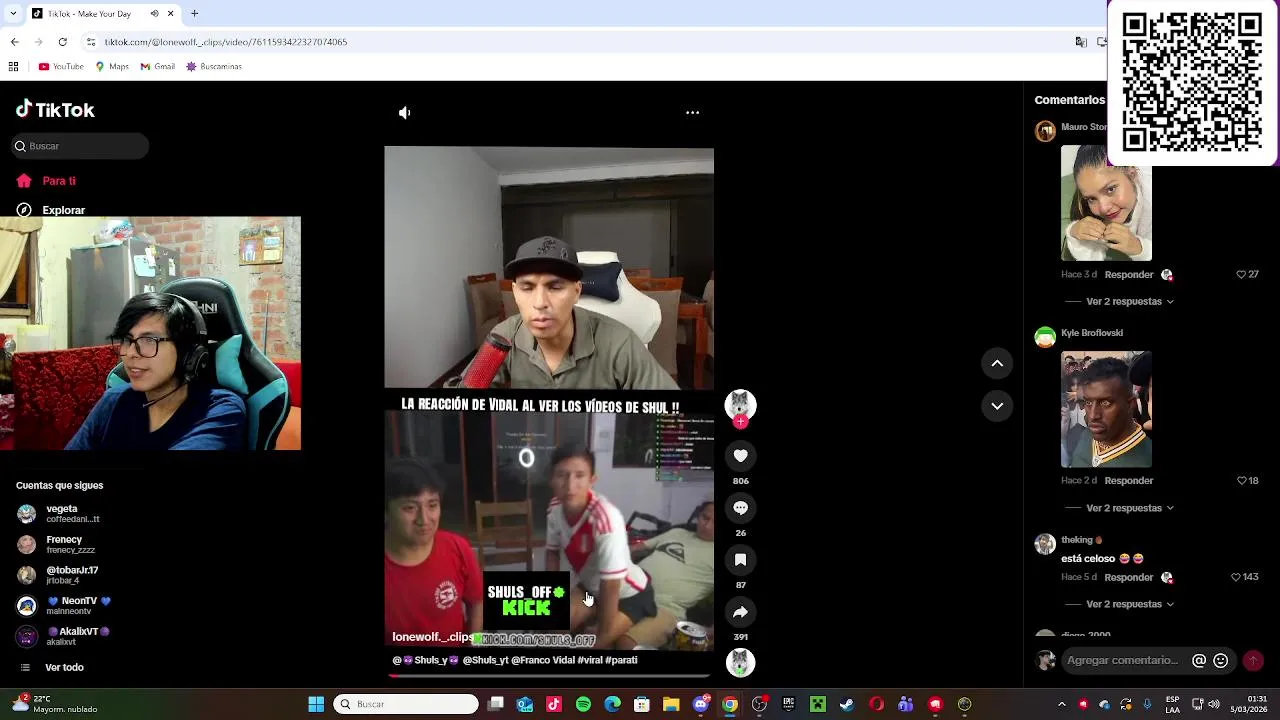Click the #viral hashtag in caption
This screenshot has width=1280, height=720.
pos(590,660)
